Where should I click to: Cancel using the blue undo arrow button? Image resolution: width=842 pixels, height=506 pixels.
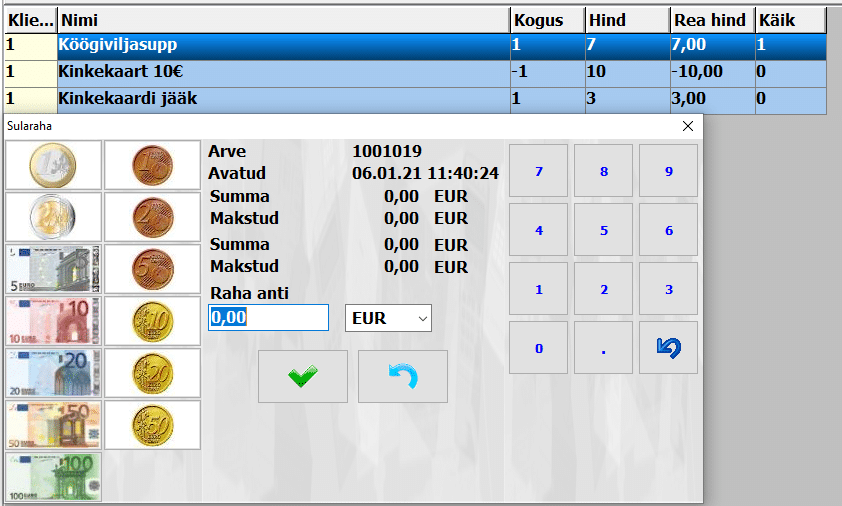[402, 376]
